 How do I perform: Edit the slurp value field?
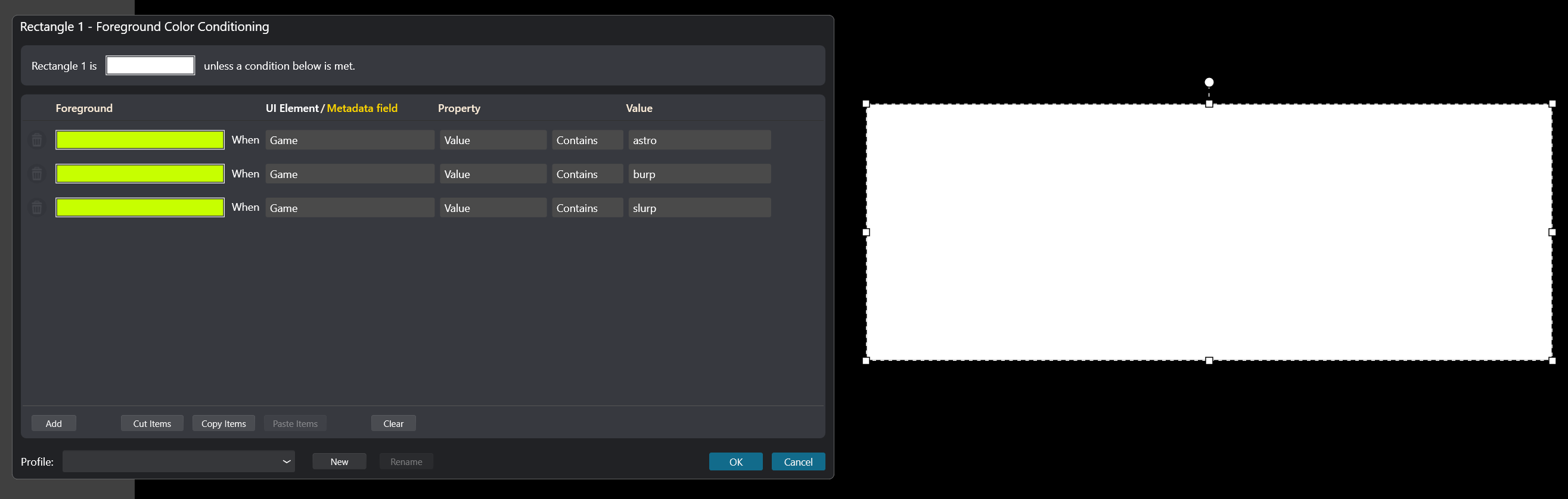coord(700,207)
